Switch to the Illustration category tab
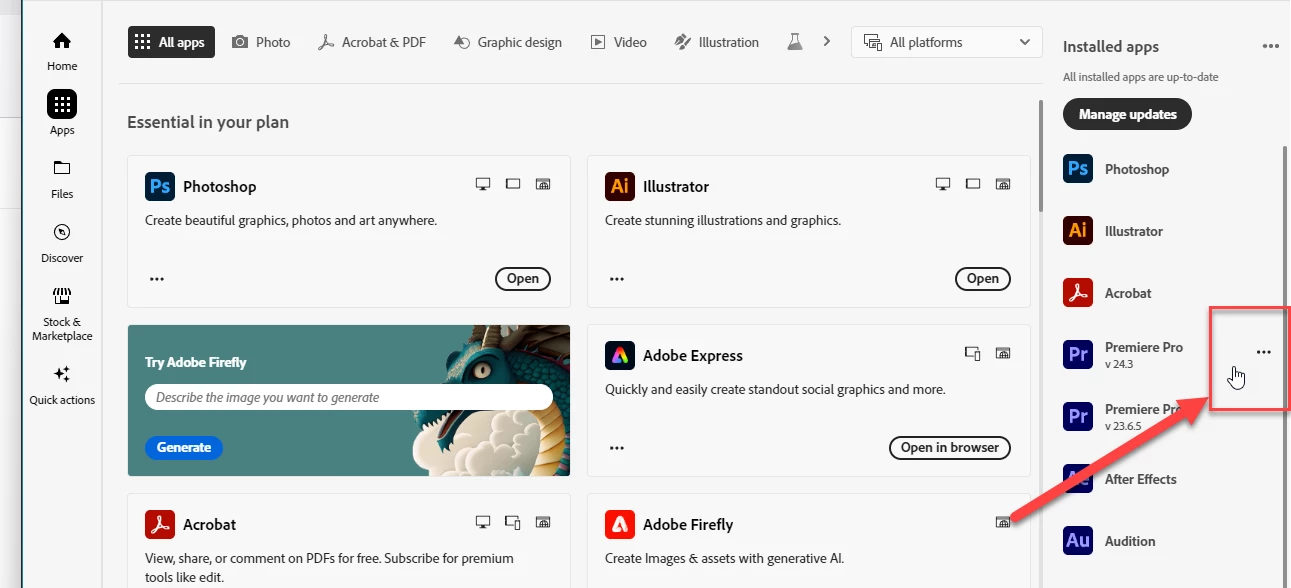This screenshot has width=1291, height=588. point(716,42)
